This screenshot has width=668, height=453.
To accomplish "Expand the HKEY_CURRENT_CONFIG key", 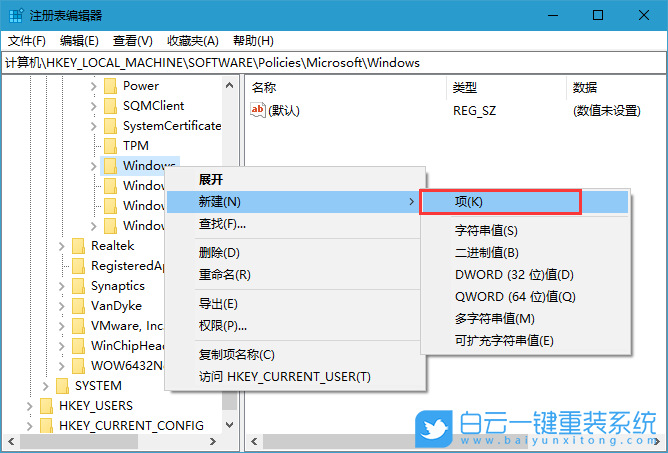I will pos(29,426).
